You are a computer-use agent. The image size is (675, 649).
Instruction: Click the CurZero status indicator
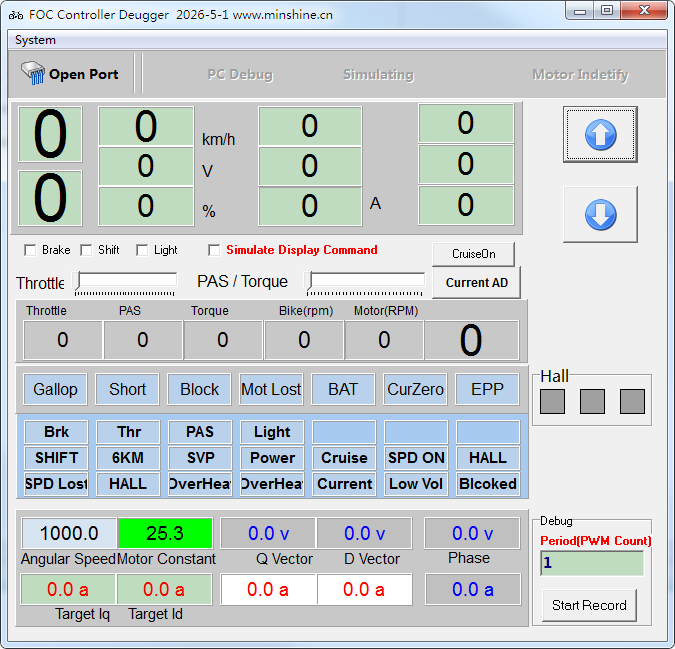click(415, 389)
